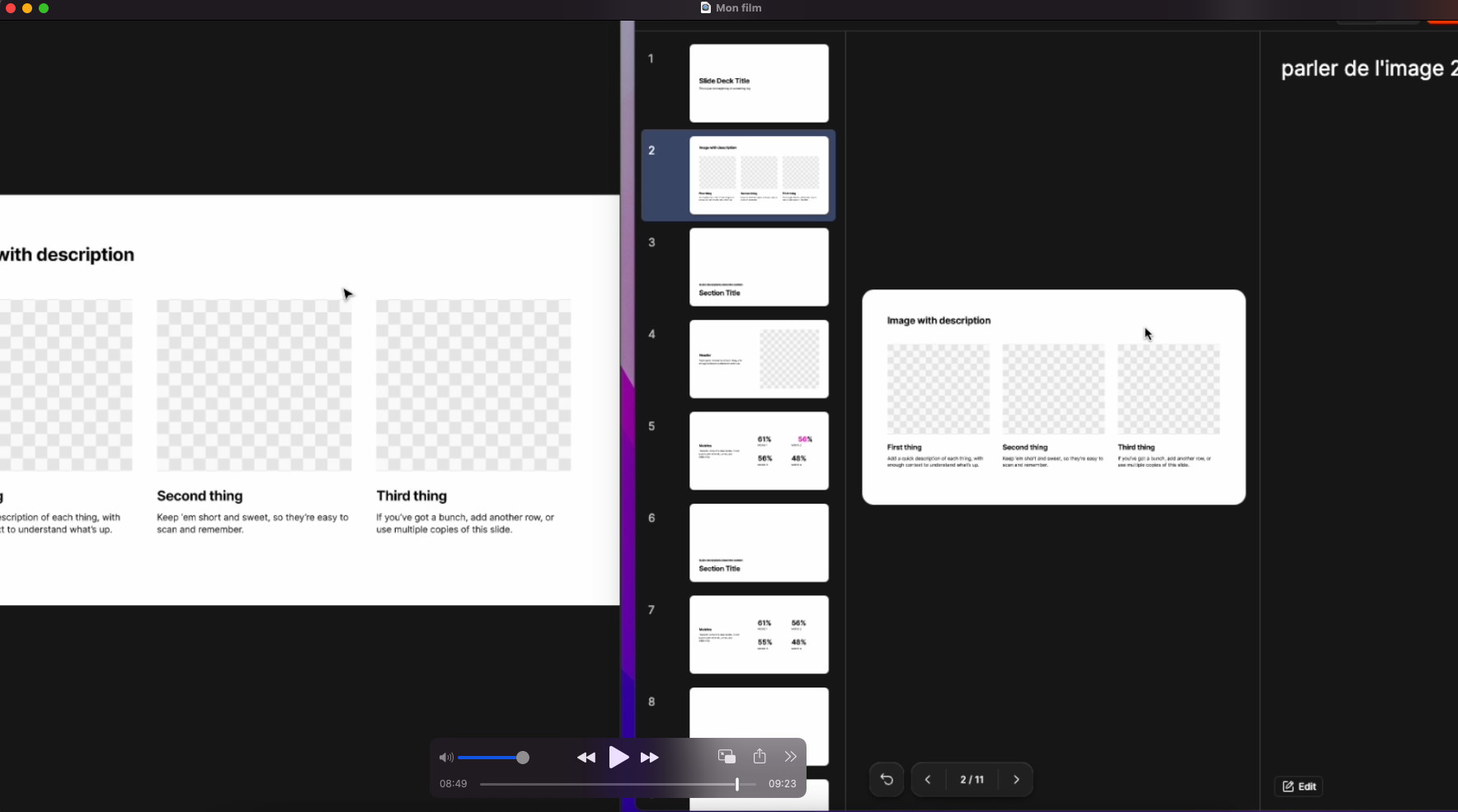Open the share menu icon

tap(760, 757)
